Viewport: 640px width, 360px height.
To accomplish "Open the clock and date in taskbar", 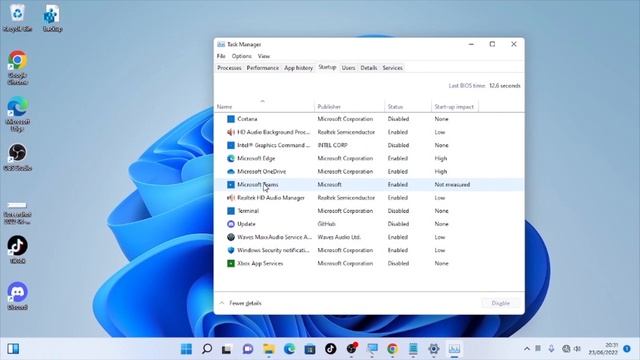I will pos(603,349).
